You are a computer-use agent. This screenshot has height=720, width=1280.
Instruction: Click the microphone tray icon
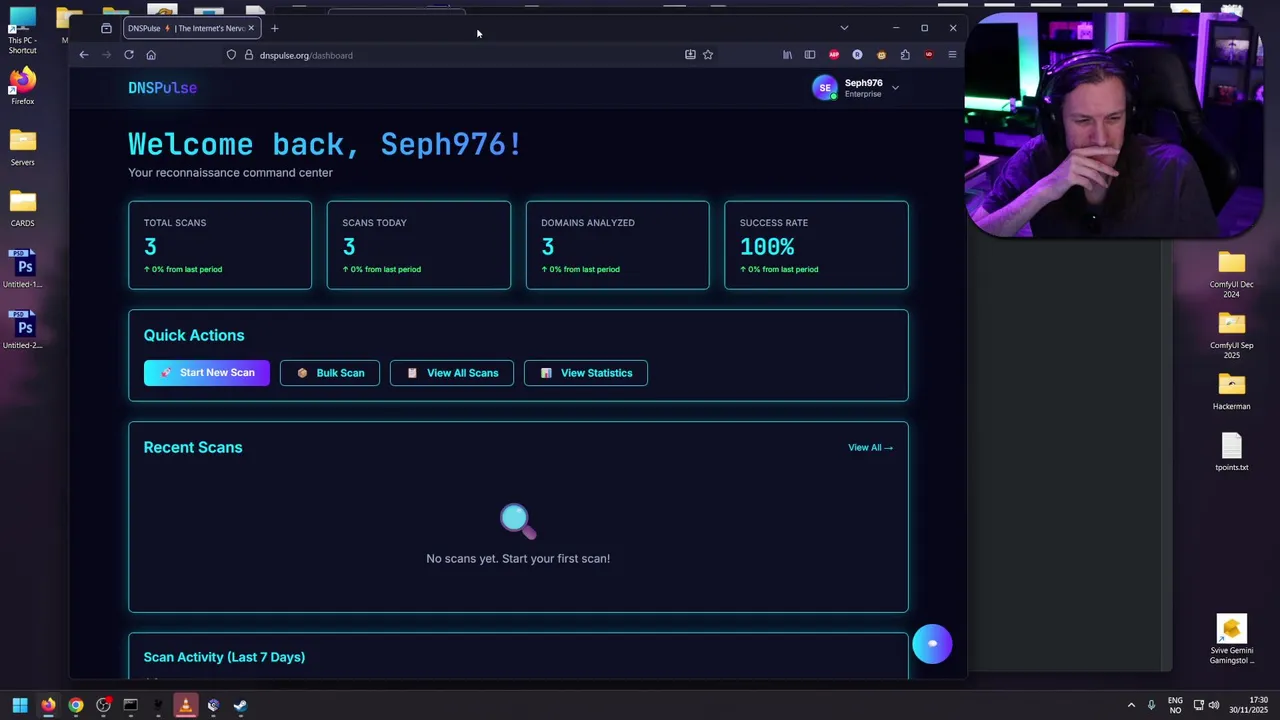(x=1151, y=705)
